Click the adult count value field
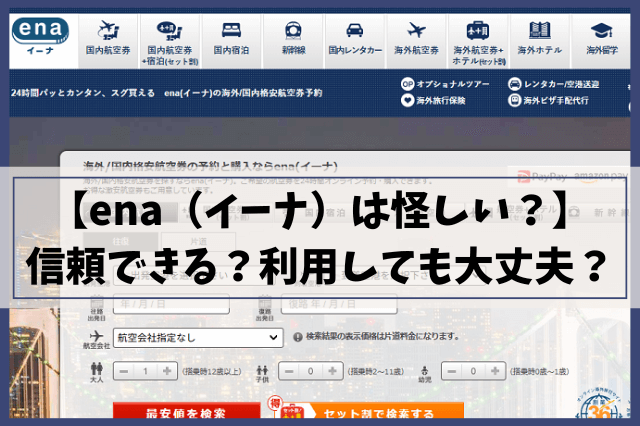Image resolution: width=640 pixels, height=426 pixels. [145, 371]
